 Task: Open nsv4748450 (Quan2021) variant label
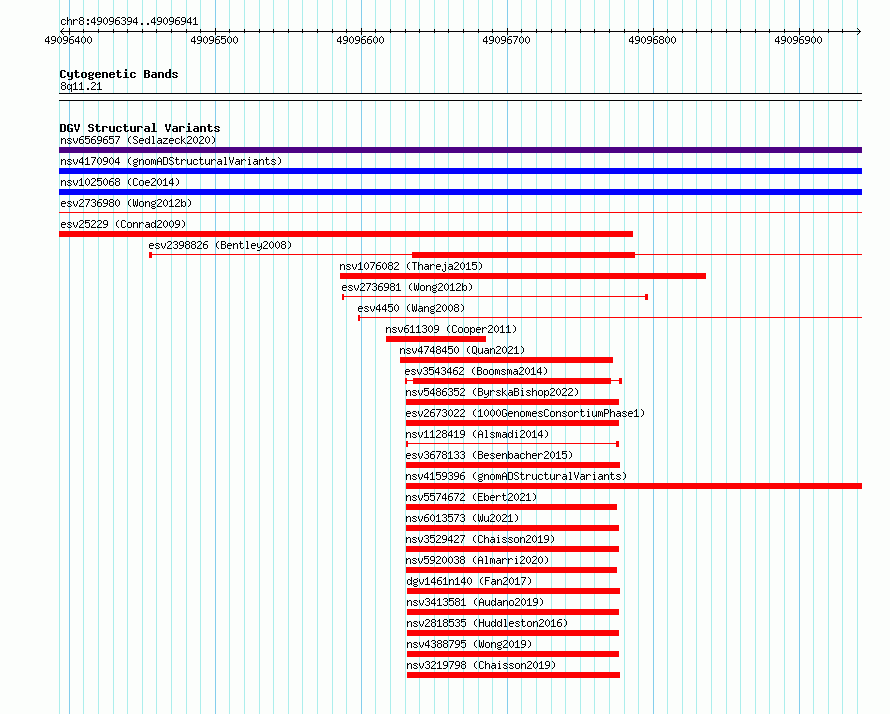click(x=462, y=350)
